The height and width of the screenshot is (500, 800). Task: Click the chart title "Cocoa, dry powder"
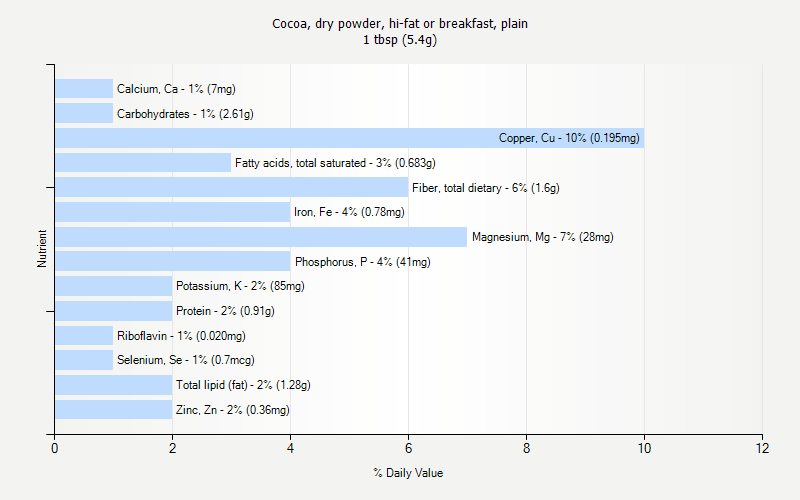400,23
